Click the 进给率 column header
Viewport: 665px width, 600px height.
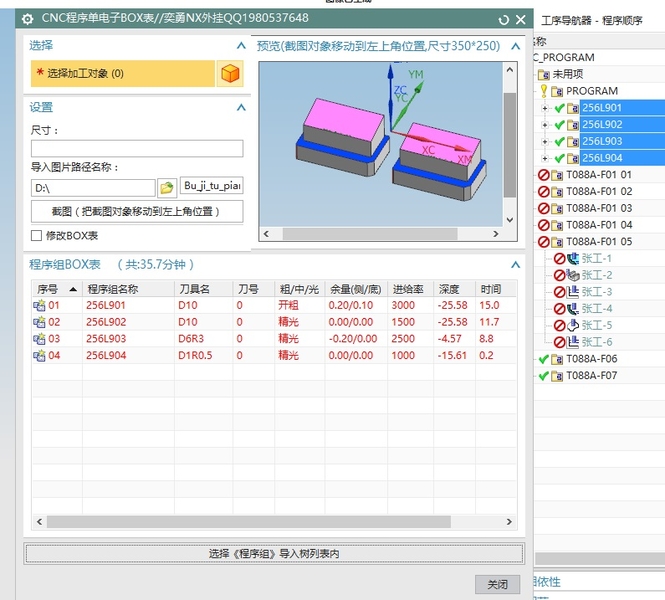pos(410,289)
